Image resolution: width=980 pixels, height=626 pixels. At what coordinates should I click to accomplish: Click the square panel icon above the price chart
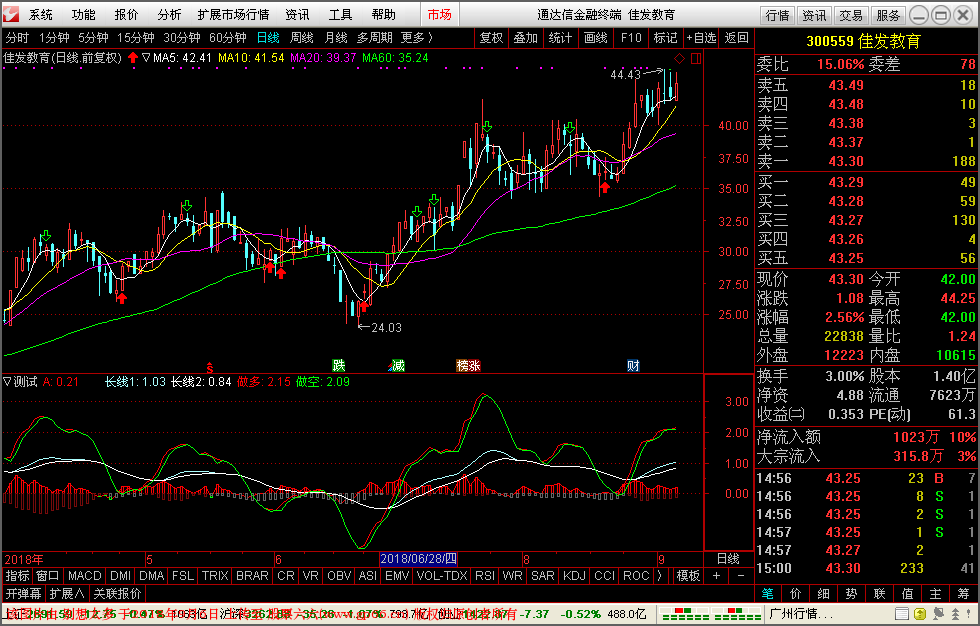(x=696, y=58)
